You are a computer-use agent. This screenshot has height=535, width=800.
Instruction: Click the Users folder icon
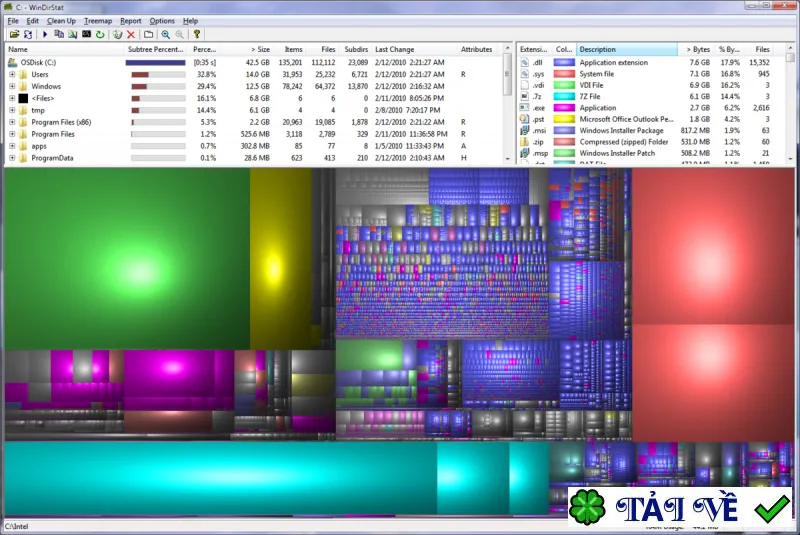point(23,74)
